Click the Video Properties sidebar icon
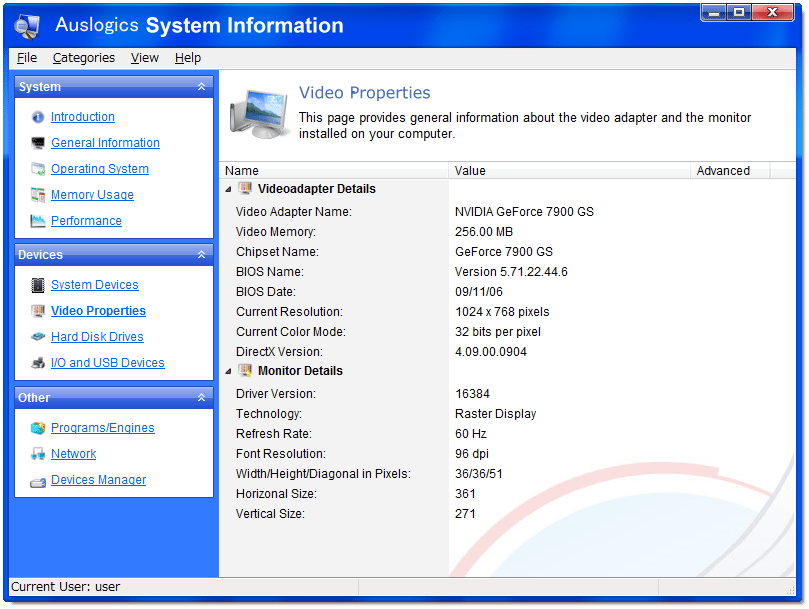The height and width of the screenshot is (609, 809). (x=38, y=311)
